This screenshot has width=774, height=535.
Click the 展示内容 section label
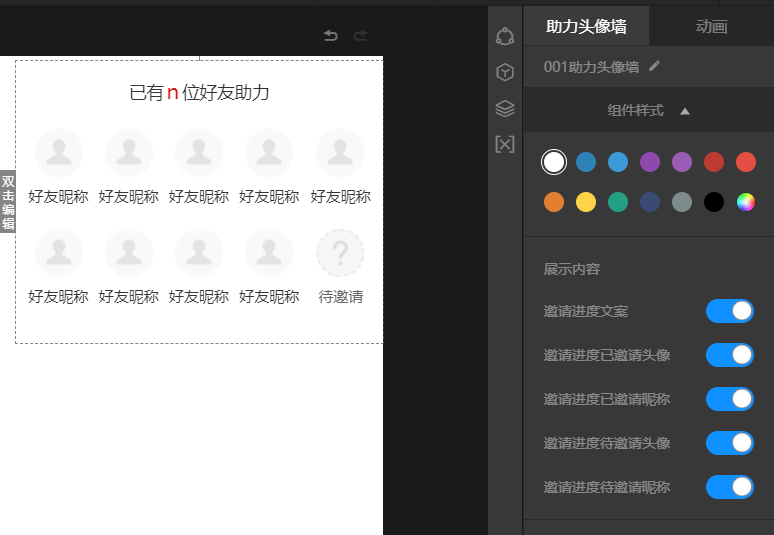[572, 269]
